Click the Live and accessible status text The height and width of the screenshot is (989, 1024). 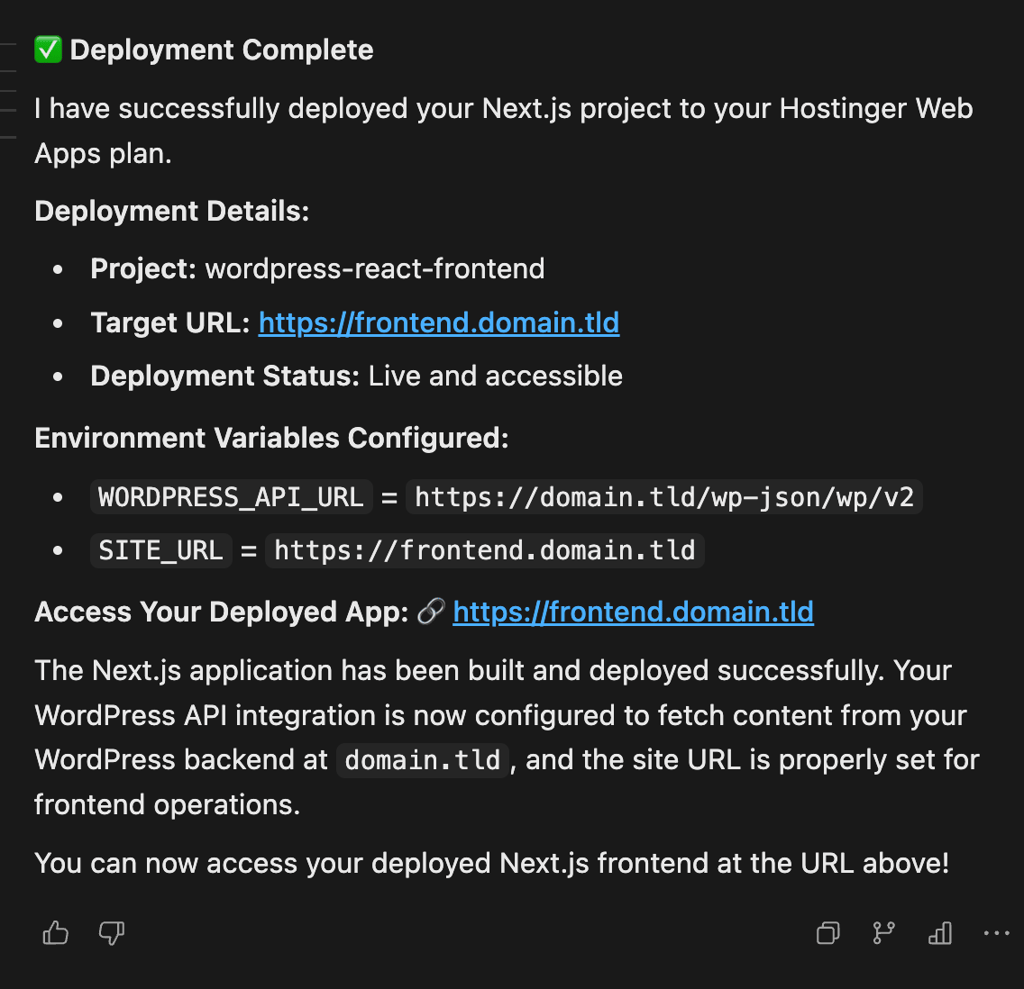coord(496,376)
